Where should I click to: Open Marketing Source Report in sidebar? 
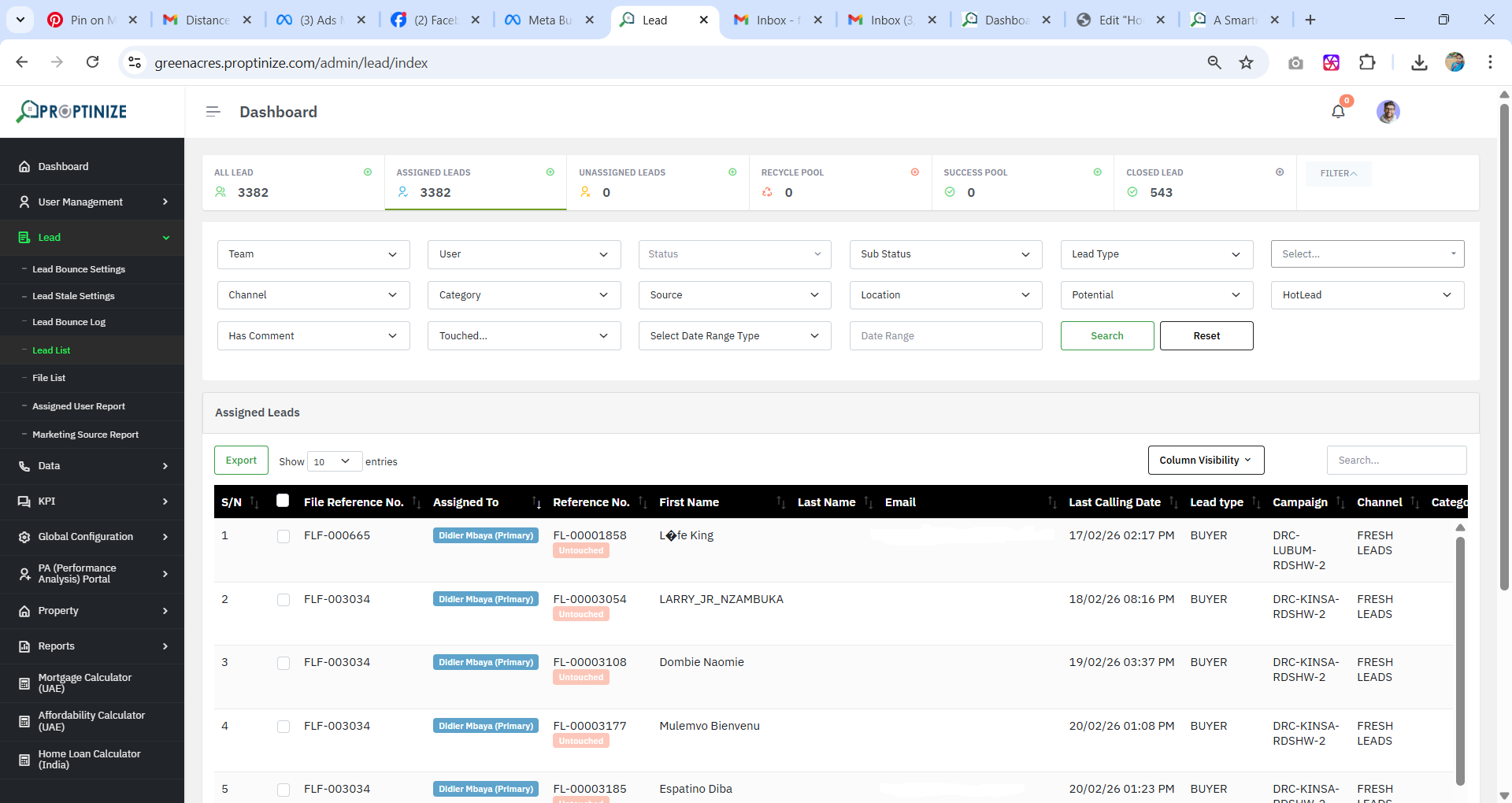pos(85,435)
